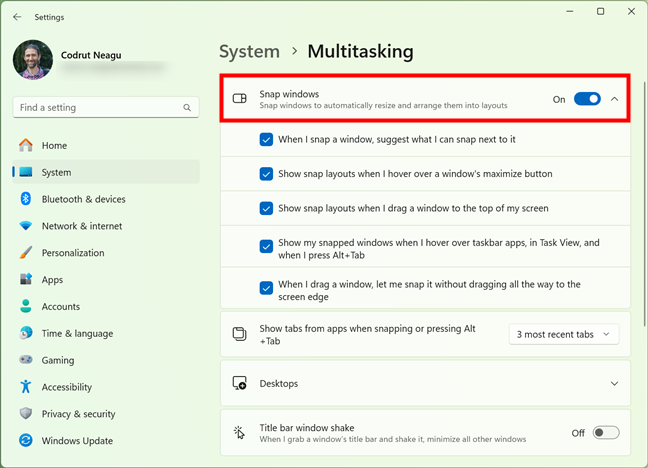
Task: Go to Network & internet
Action: point(106,226)
